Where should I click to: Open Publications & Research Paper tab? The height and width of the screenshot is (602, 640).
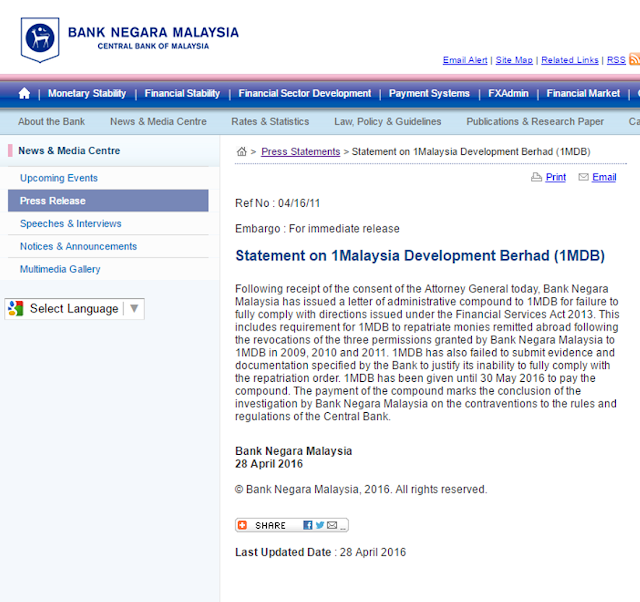[x=535, y=122]
